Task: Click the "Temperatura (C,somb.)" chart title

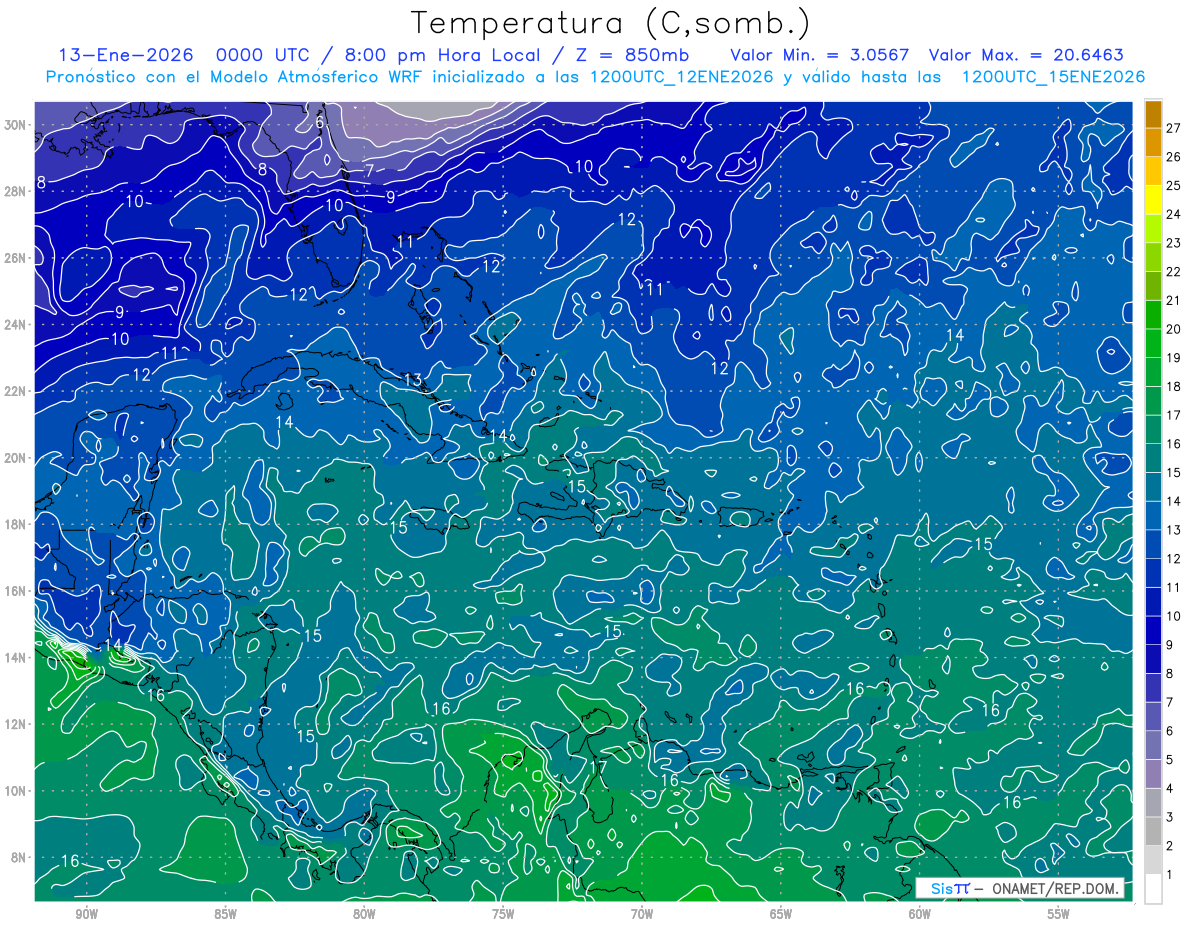Action: point(611,23)
